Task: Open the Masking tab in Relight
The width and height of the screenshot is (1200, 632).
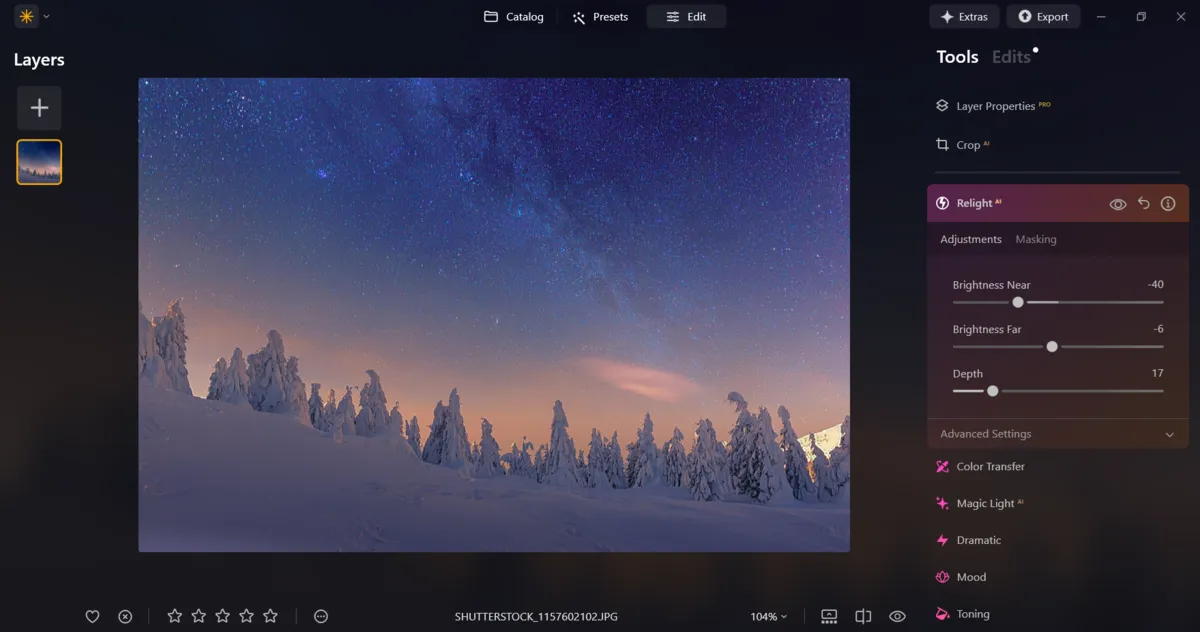Action: 1036,239
